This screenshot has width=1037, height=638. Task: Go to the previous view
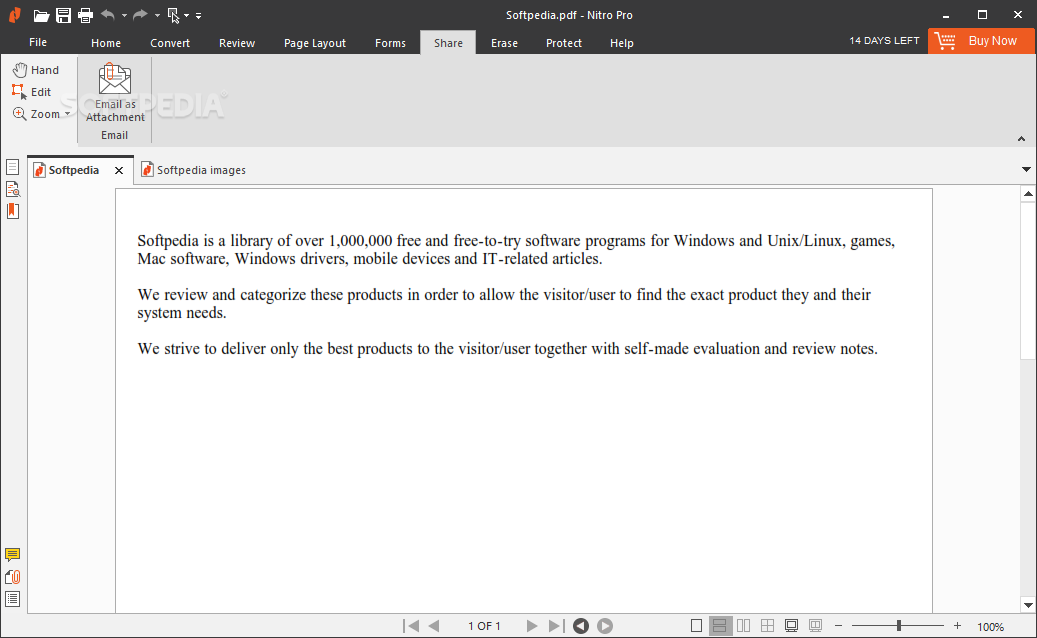coord(581,625)
